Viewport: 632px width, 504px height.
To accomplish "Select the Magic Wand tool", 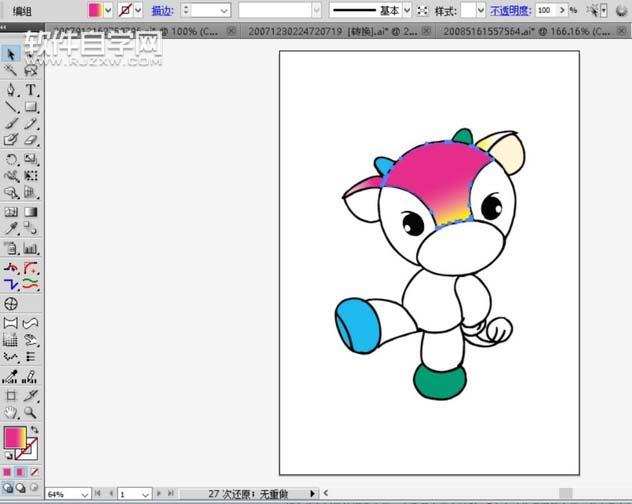I will (11, 71).
